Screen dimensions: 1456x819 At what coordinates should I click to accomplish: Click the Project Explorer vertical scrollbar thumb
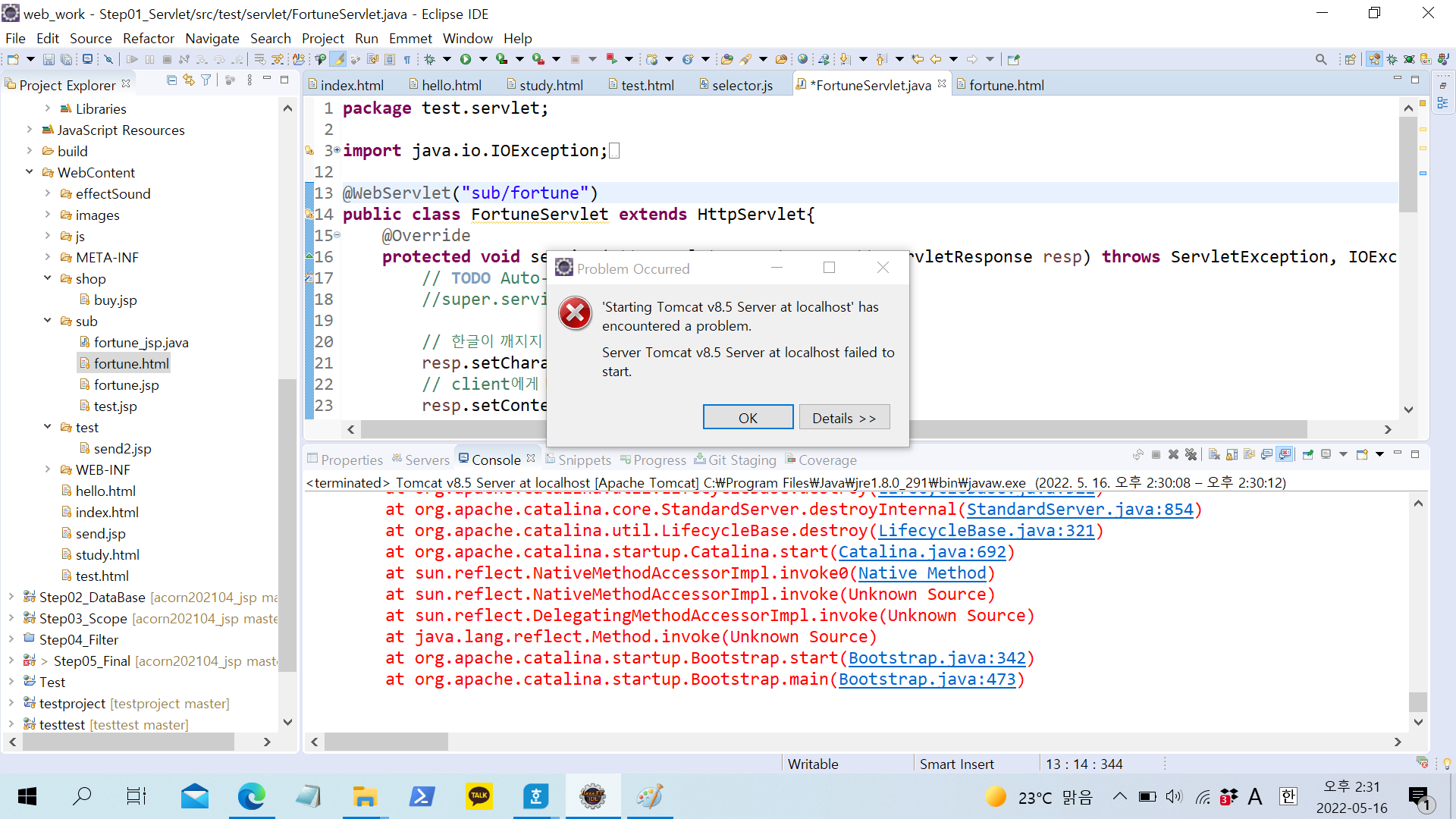(x=287, y=525)
